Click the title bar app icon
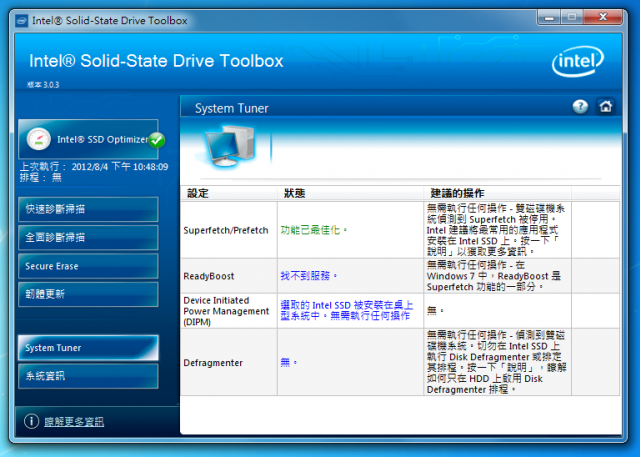 pyautogui.click(x=22, y=20)
